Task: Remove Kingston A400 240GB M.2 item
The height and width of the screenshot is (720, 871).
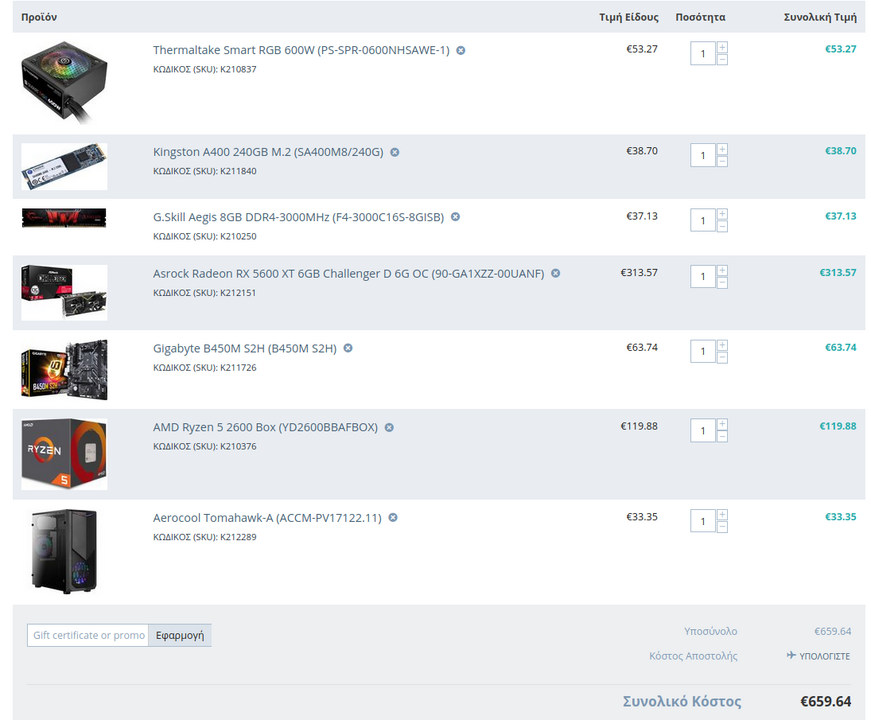Action: point(394,152)
